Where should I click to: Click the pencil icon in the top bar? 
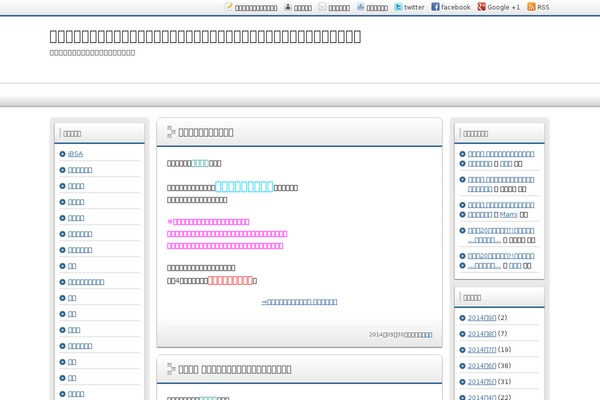click(228, 7)
